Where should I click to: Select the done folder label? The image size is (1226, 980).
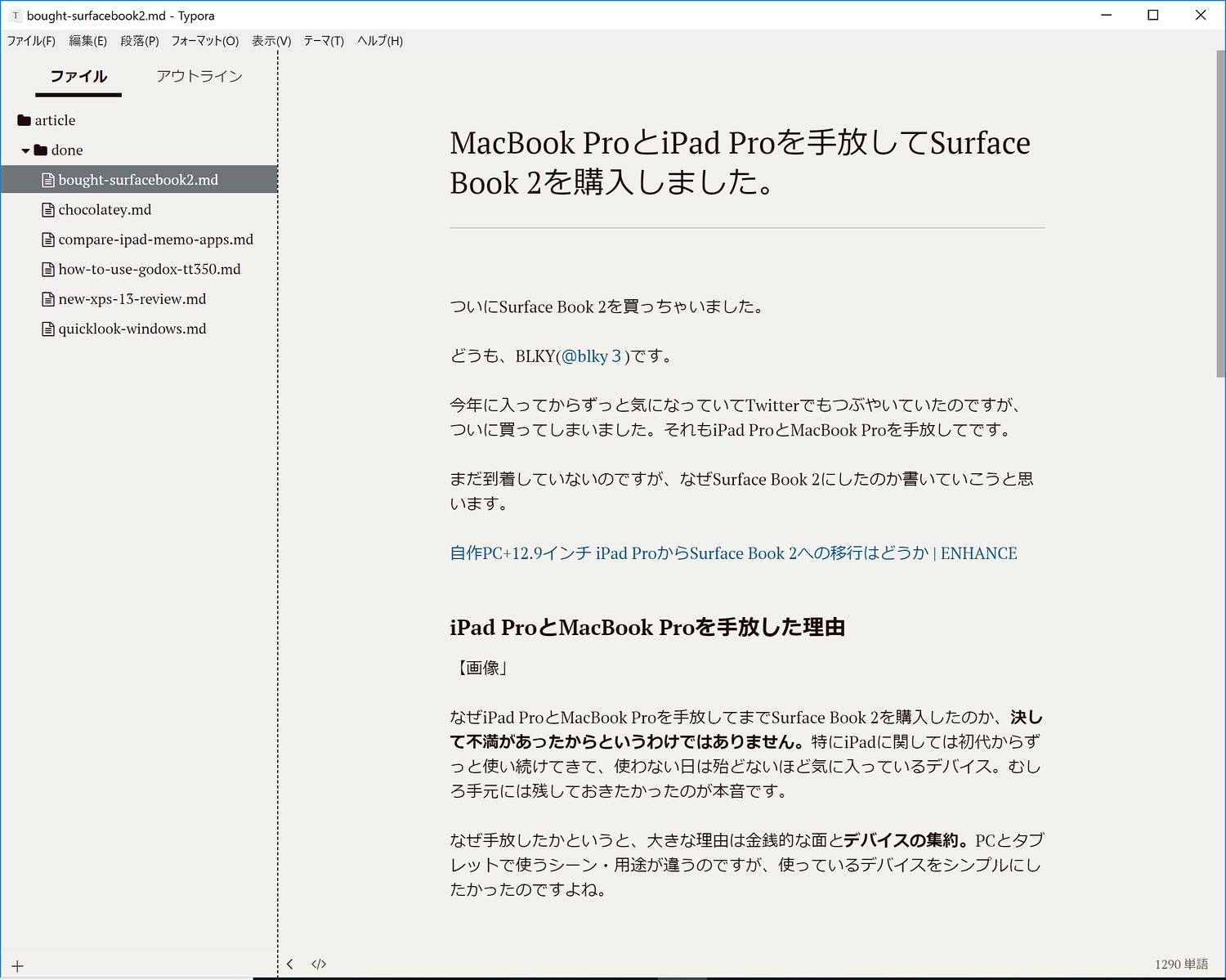67,150
